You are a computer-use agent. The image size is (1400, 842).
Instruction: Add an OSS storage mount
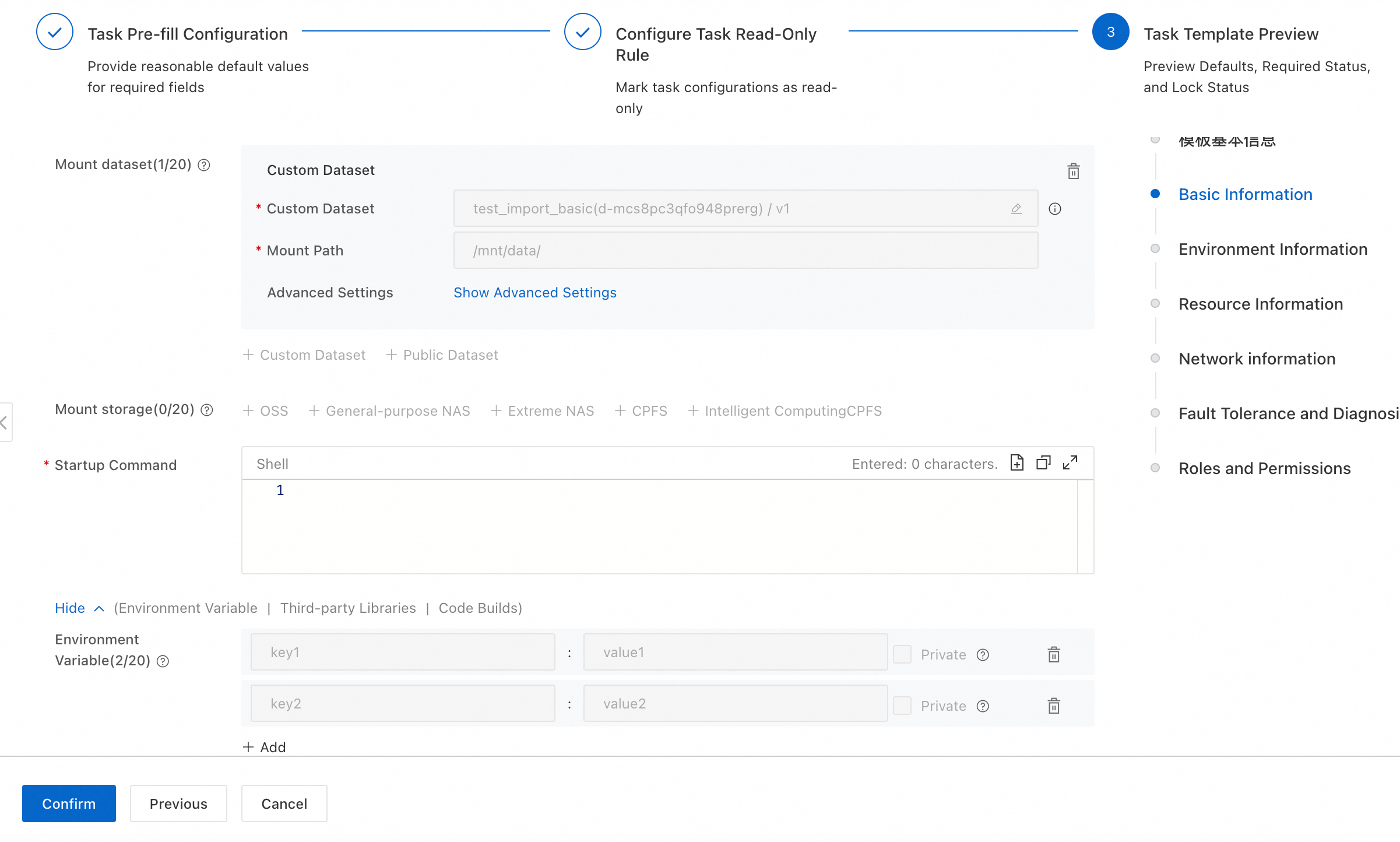tap(266, 411)
